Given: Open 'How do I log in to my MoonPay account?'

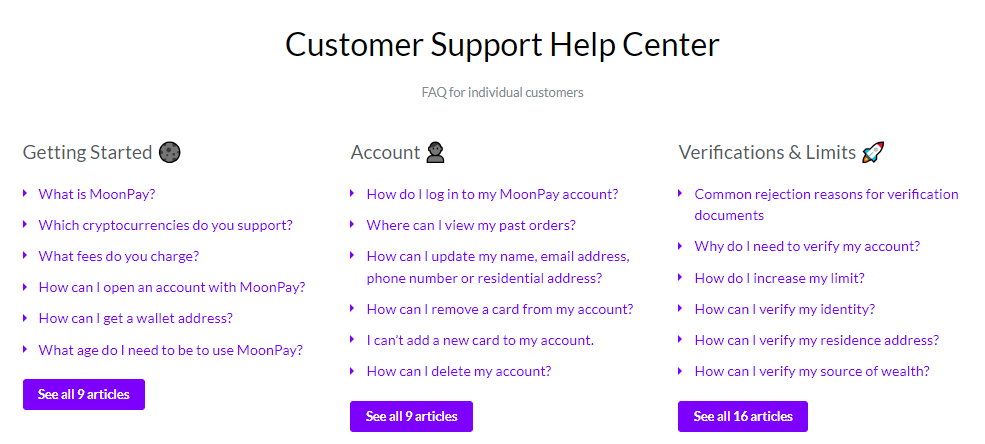Looking at the screenshot, I should pyautogui.click(x=492, y=194).
